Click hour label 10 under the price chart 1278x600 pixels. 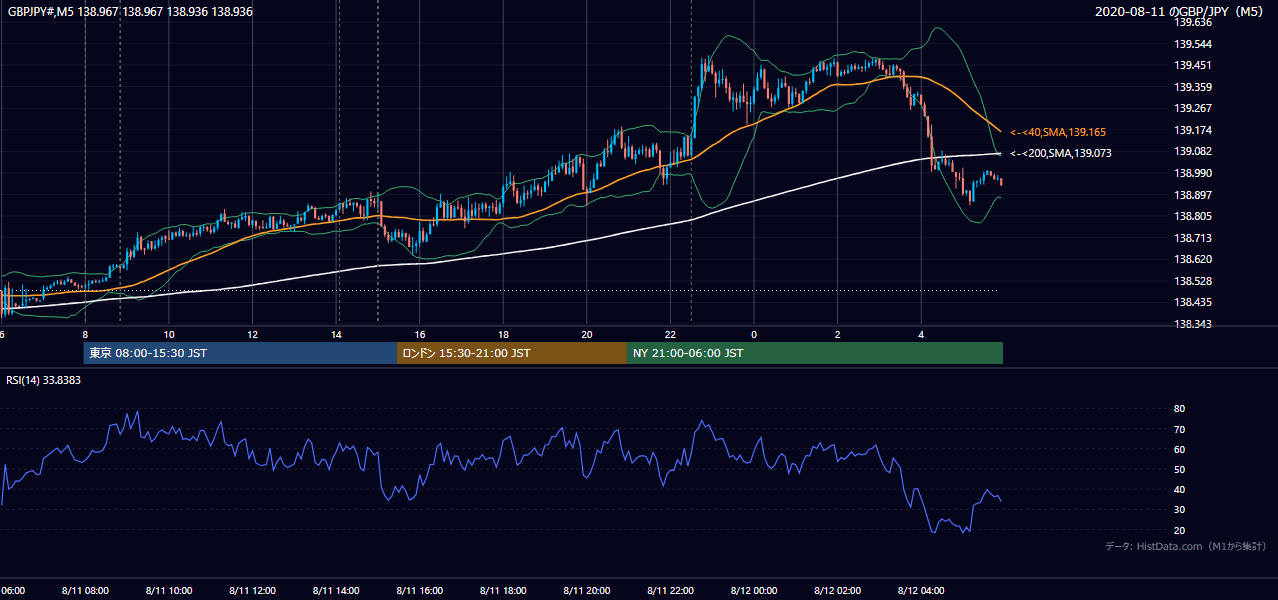click(169, 335)
